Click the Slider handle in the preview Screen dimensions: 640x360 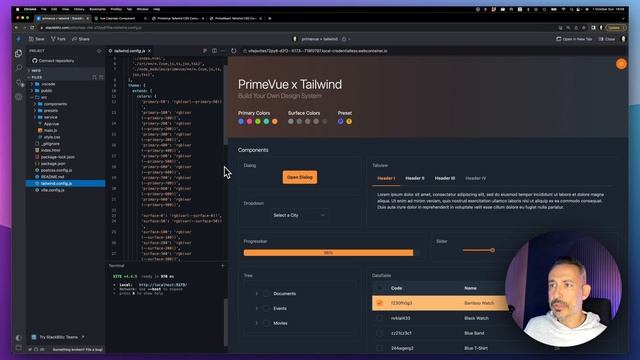click(x=493, y=250)
